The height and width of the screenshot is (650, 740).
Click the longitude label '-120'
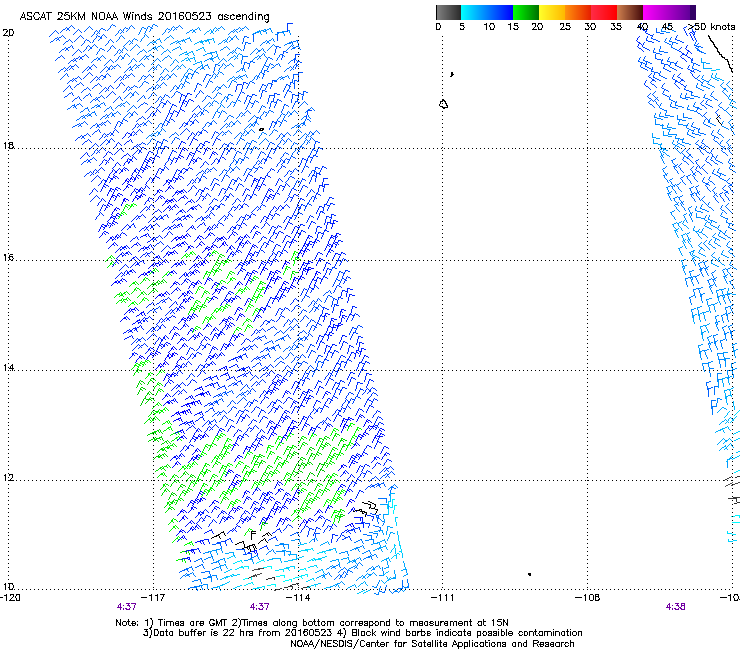(x=10, y=597)
